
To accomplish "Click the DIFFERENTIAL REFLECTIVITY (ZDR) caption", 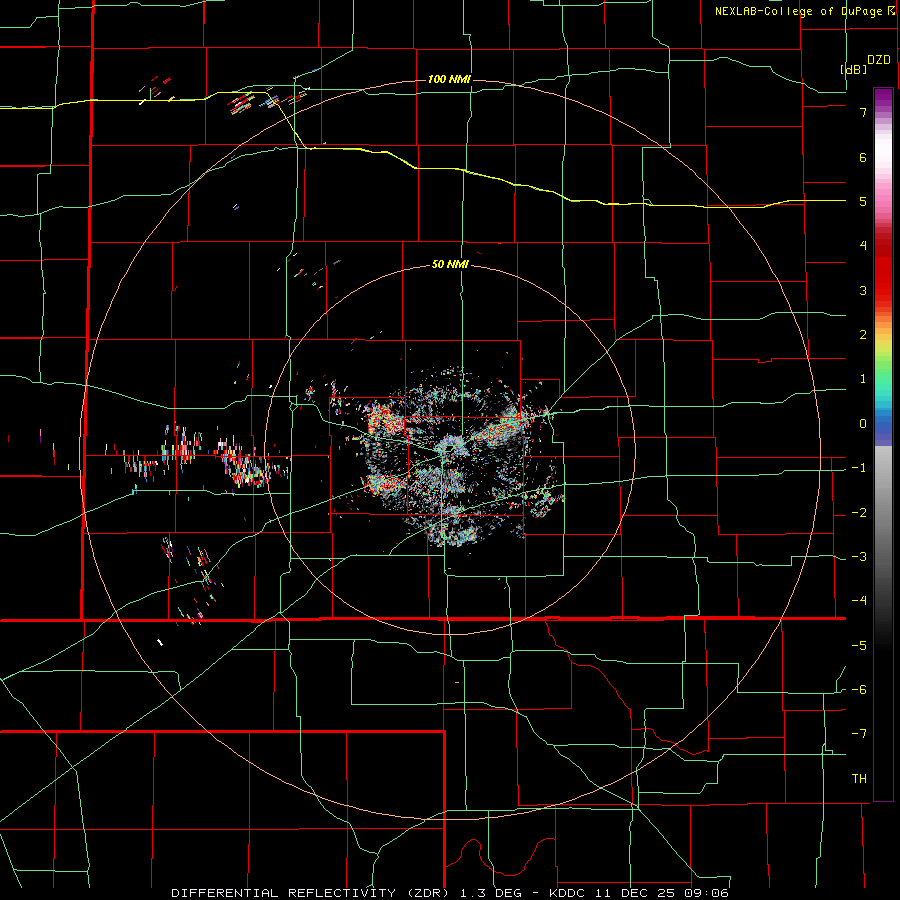I will coord(312,893).
